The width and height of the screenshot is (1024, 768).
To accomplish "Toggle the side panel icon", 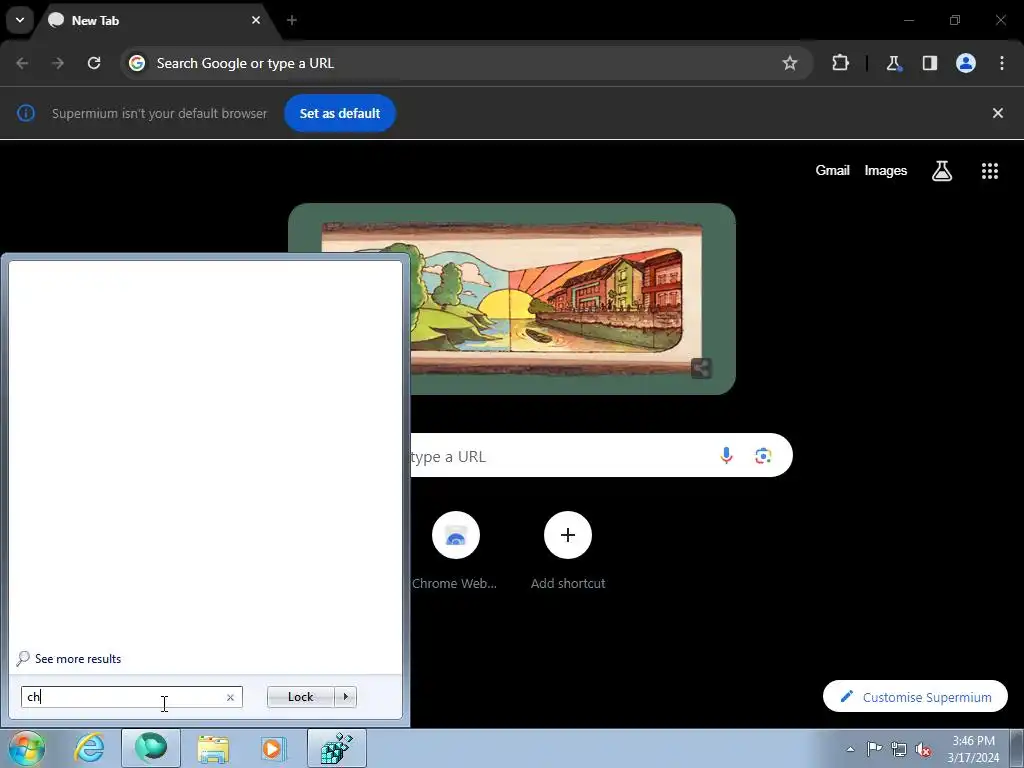I will 929,63.
